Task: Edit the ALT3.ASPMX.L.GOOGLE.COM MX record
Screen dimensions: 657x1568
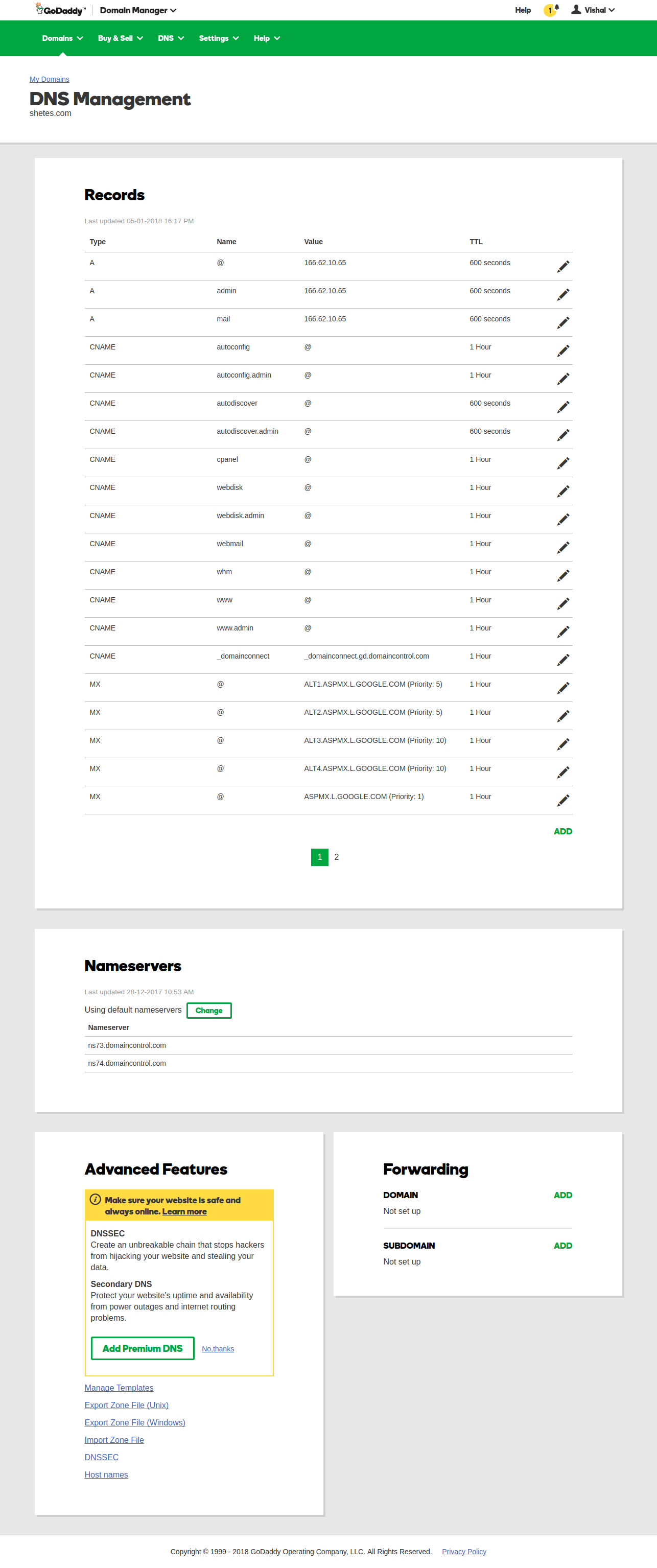Action: coord(562,744)
